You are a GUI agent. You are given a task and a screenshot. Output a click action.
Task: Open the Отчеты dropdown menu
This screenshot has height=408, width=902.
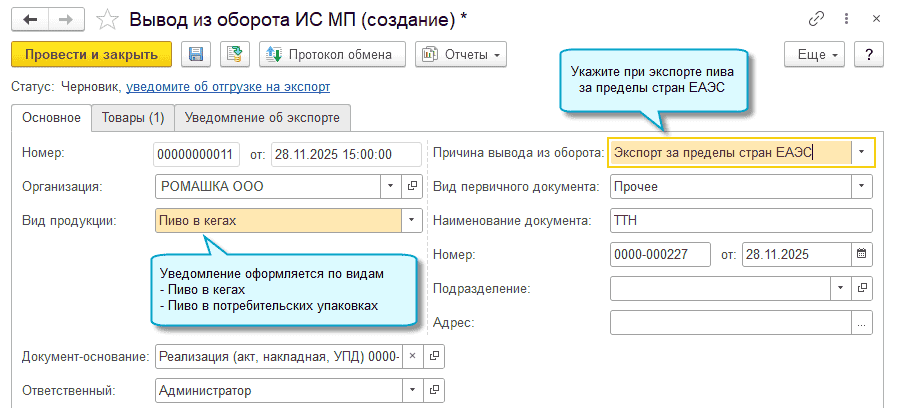460,54
